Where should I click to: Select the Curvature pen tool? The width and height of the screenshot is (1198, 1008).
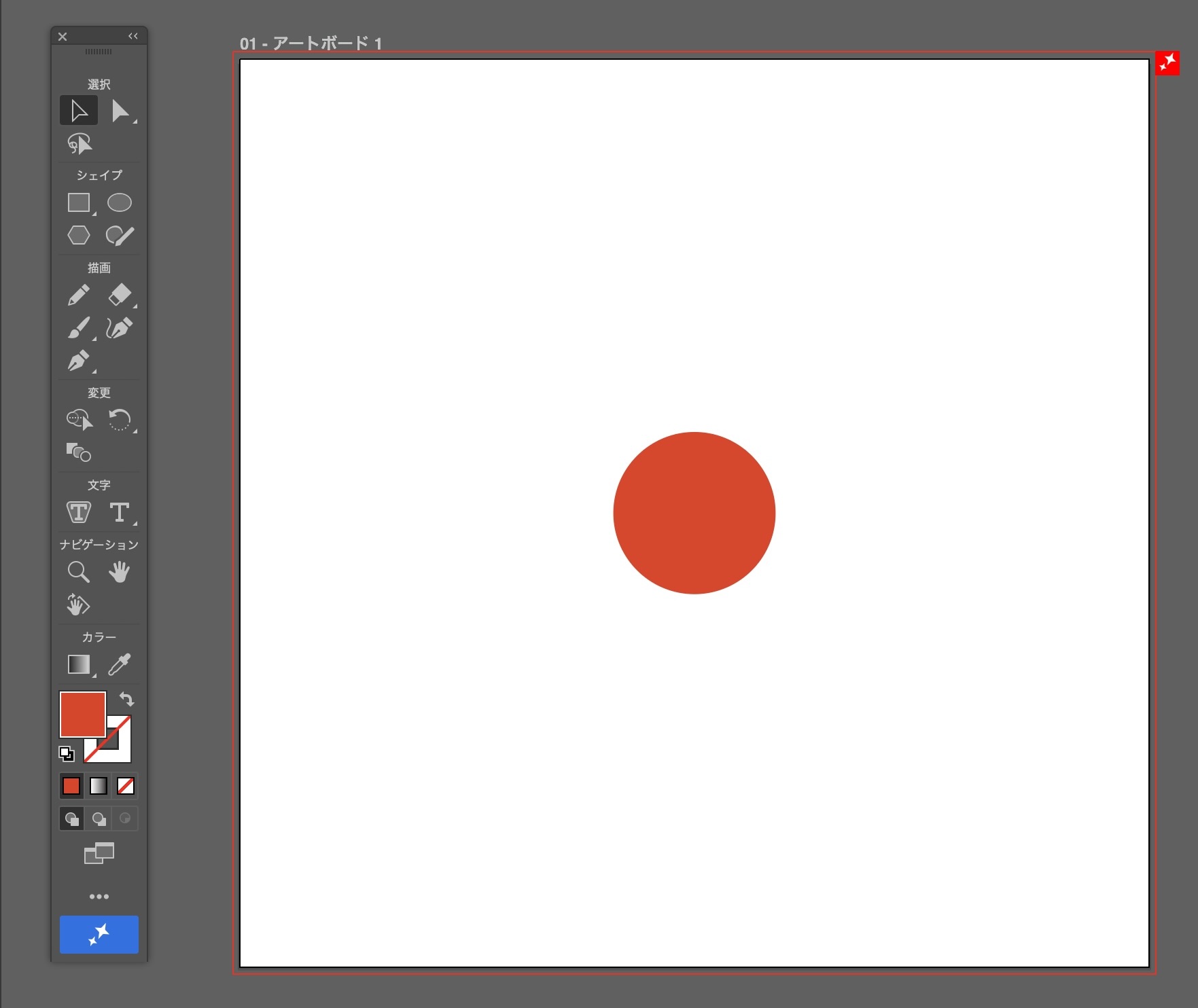click(120, 328)
